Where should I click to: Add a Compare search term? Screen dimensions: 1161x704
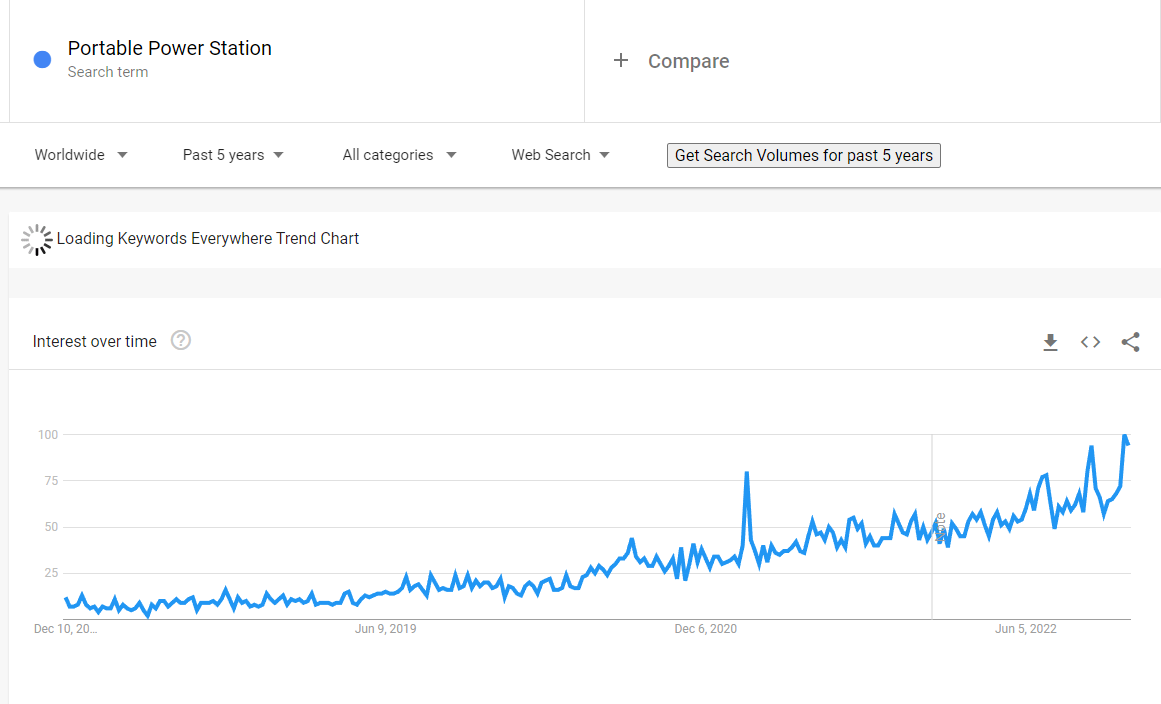pos(688,61)
